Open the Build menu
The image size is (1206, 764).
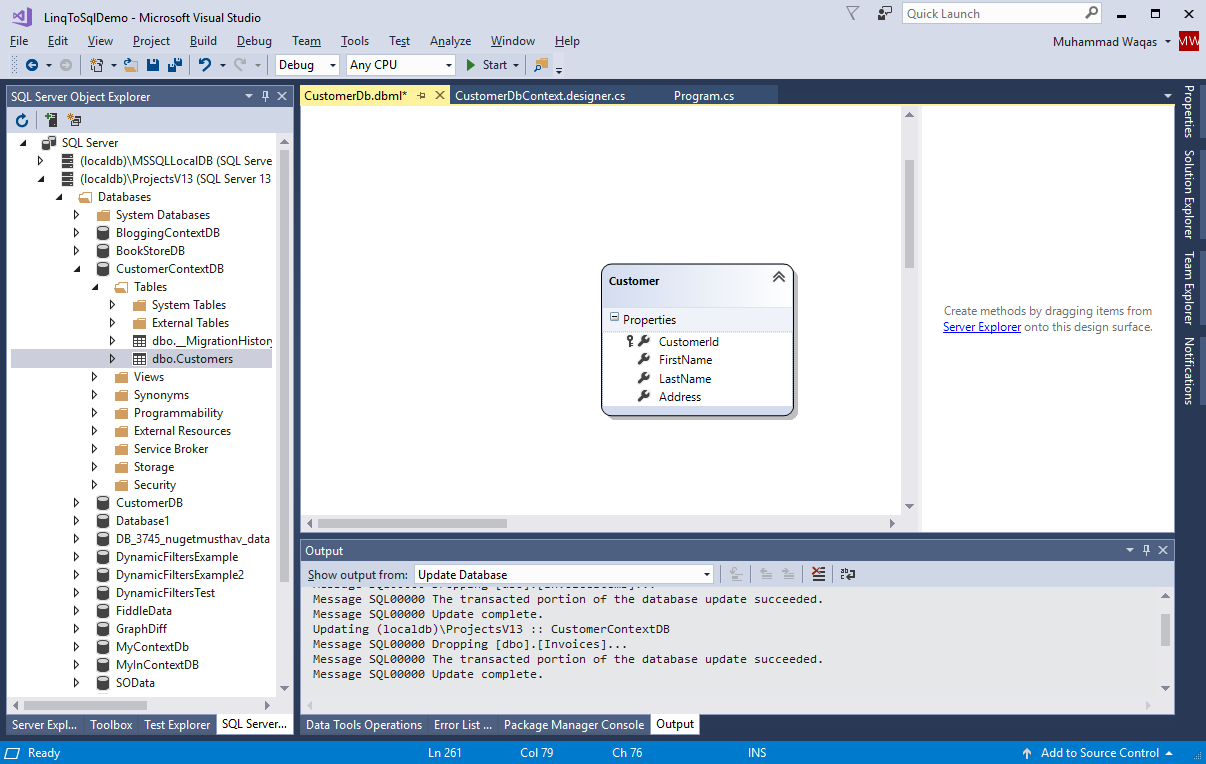pyautogui.click(x=203, y=41)
